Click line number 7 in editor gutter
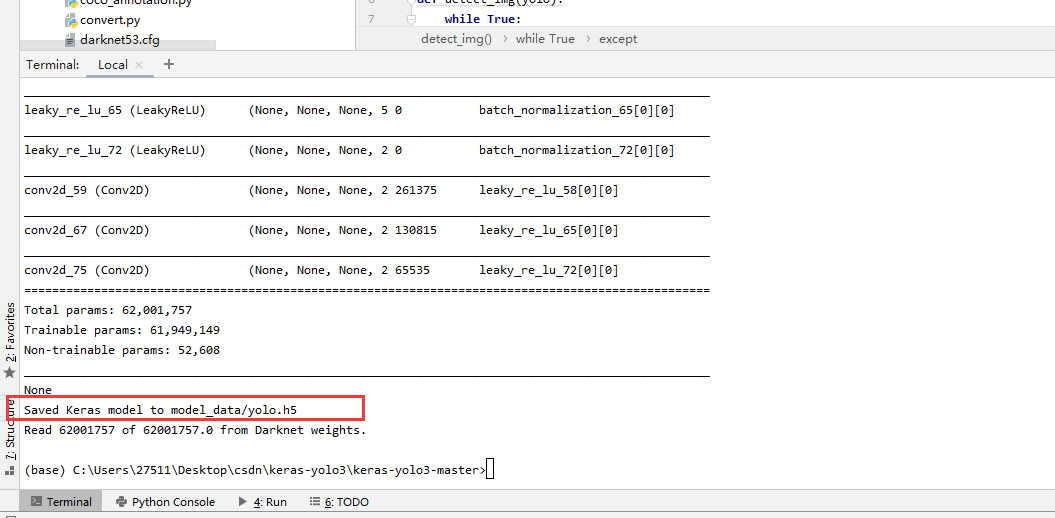This screenshot has width=1055, height=518. (x=372, y=20)
